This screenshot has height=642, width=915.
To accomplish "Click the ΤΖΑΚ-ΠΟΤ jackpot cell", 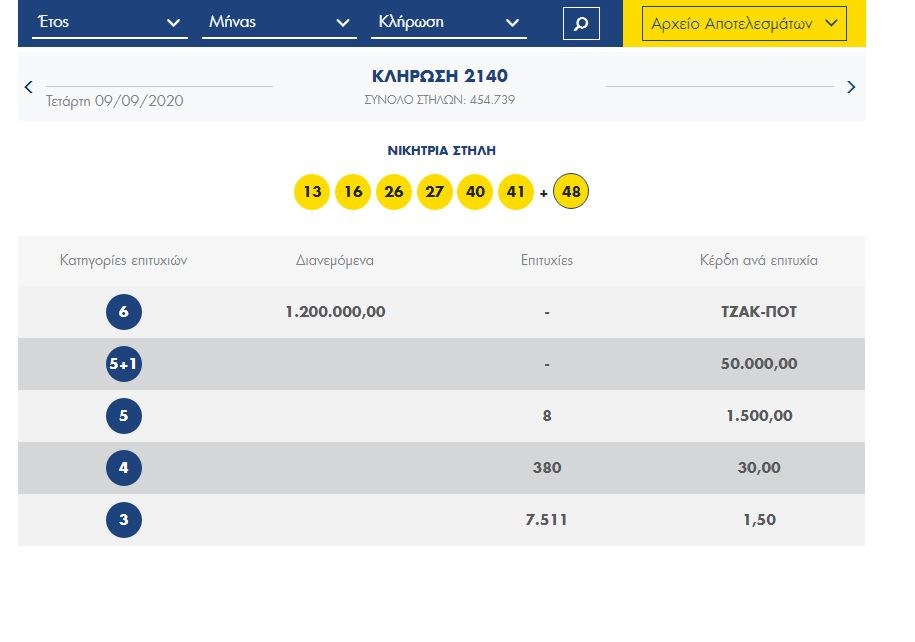I will point(759,312).
